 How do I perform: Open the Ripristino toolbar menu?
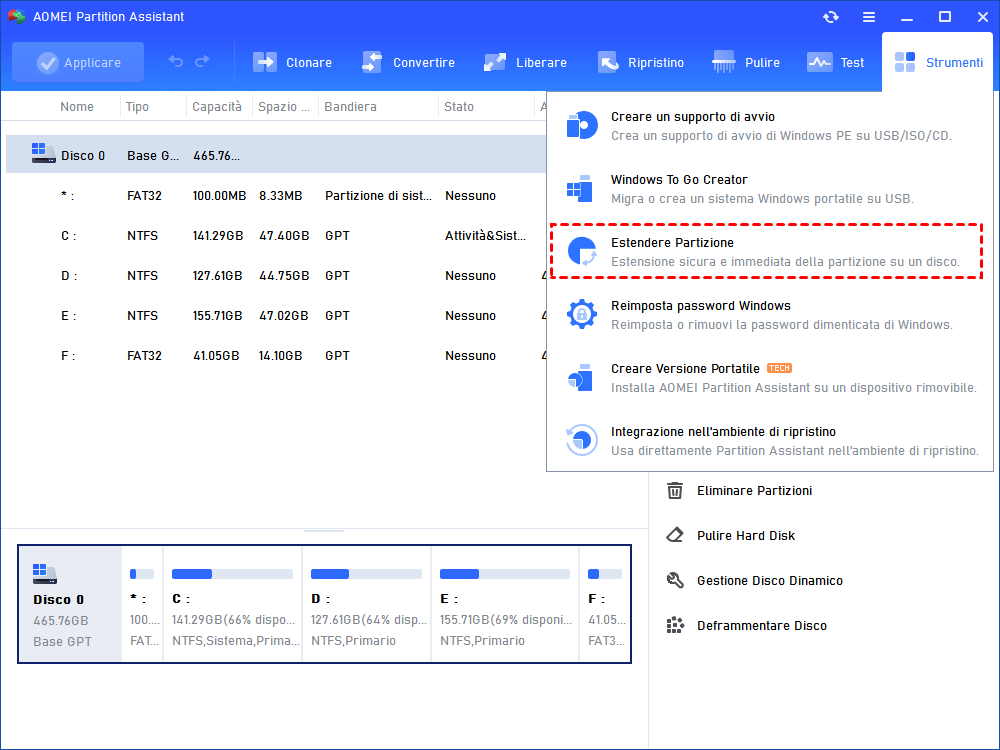(641, 62)
